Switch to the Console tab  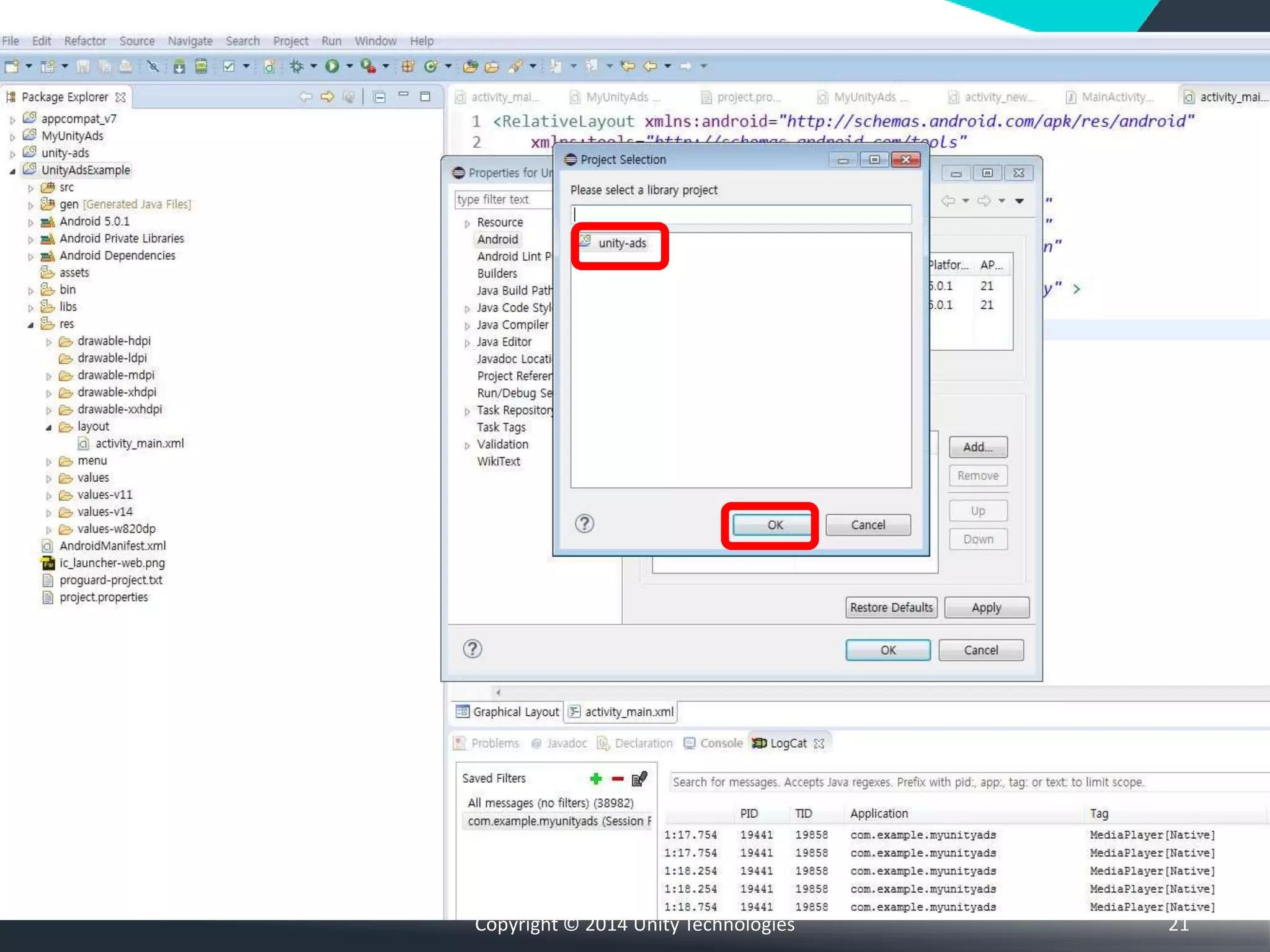click(713, 743)
